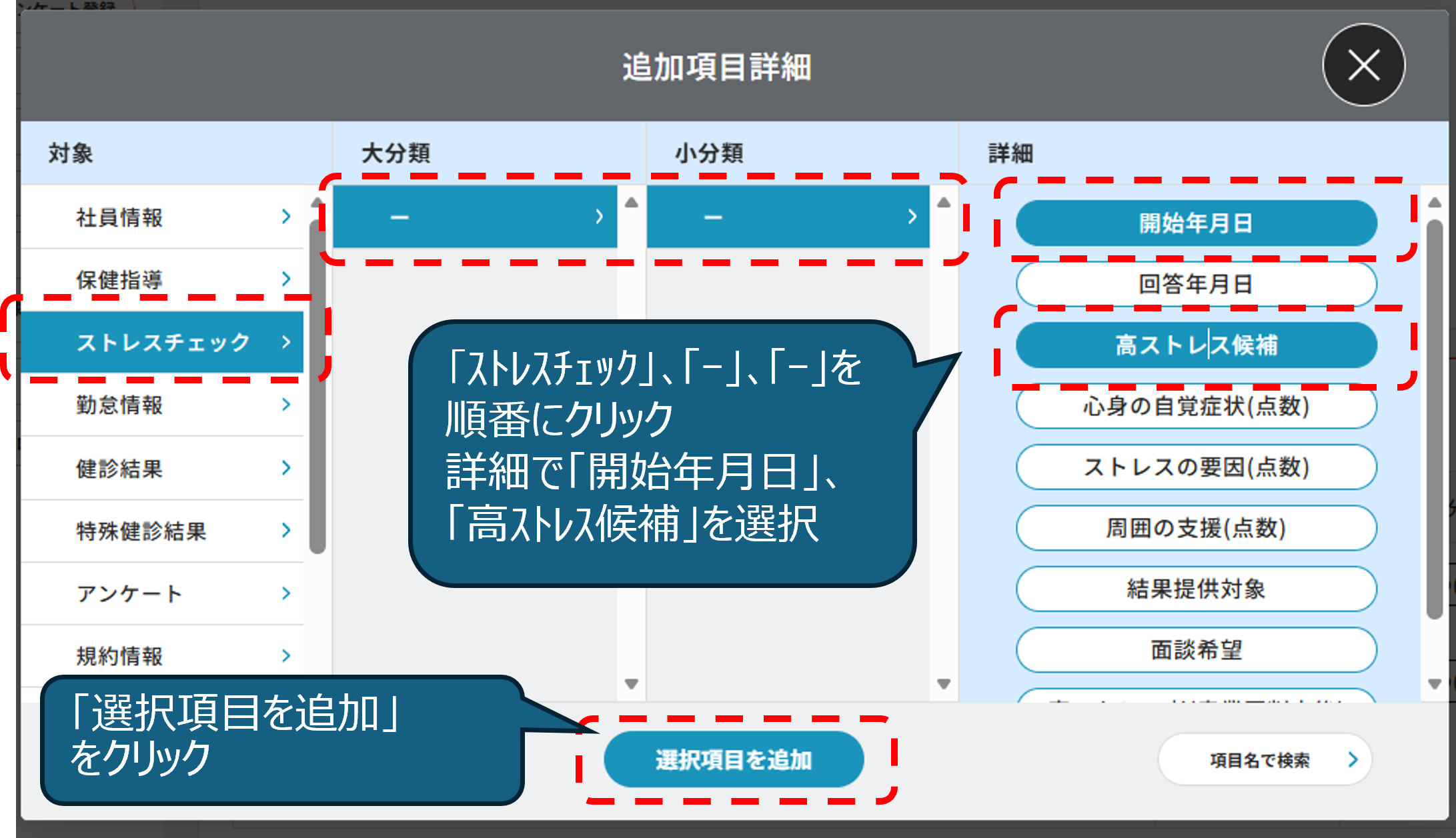Click 大分類 scroll-up arrow icon
This screenshot has width=1456, height=838.
tap(632, 203)
